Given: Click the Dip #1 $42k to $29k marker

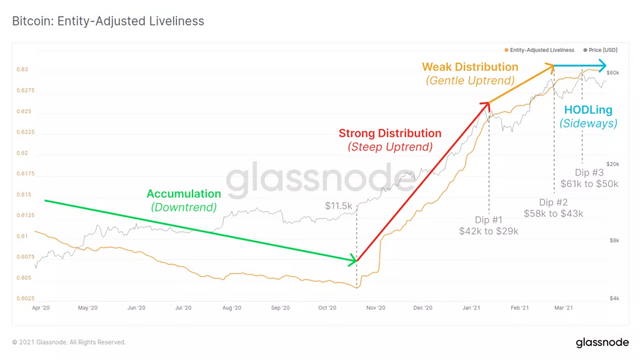Looking at the screenshot, I should click(489, 226).
